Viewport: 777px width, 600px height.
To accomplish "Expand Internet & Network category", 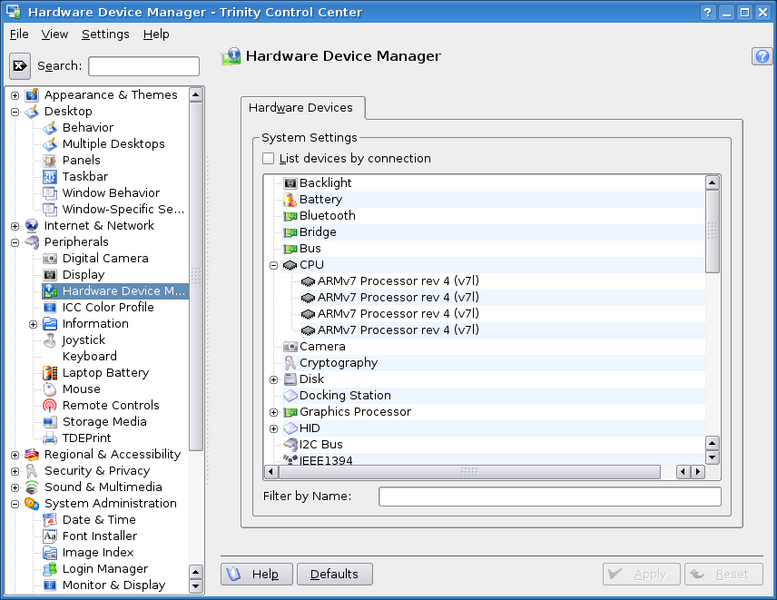I will tap(15, 226).
